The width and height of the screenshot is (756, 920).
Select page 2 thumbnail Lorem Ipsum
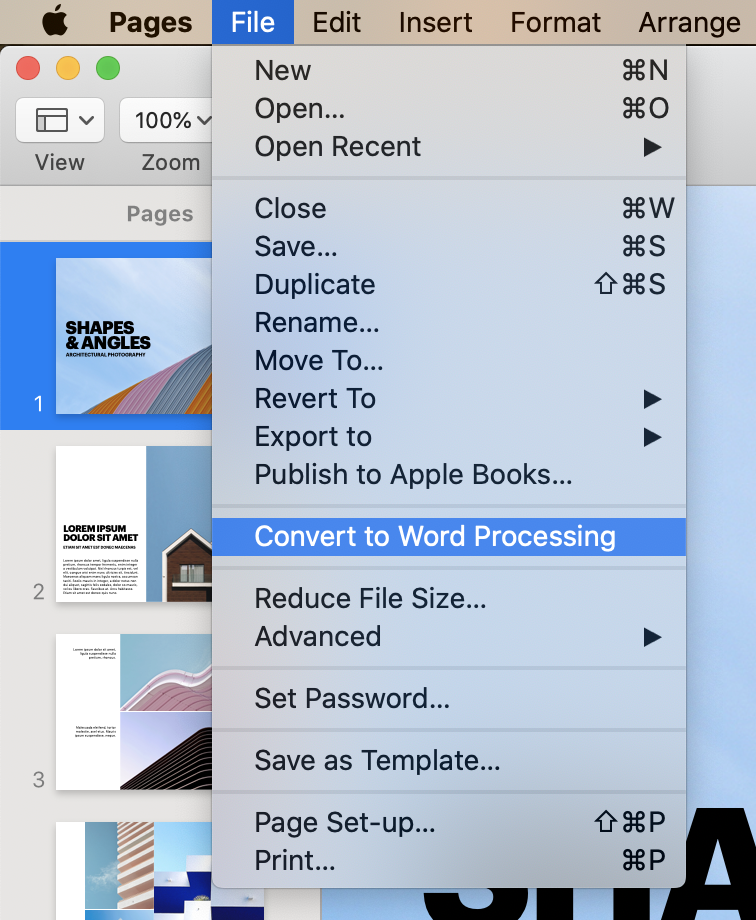[x=134, y=524]
